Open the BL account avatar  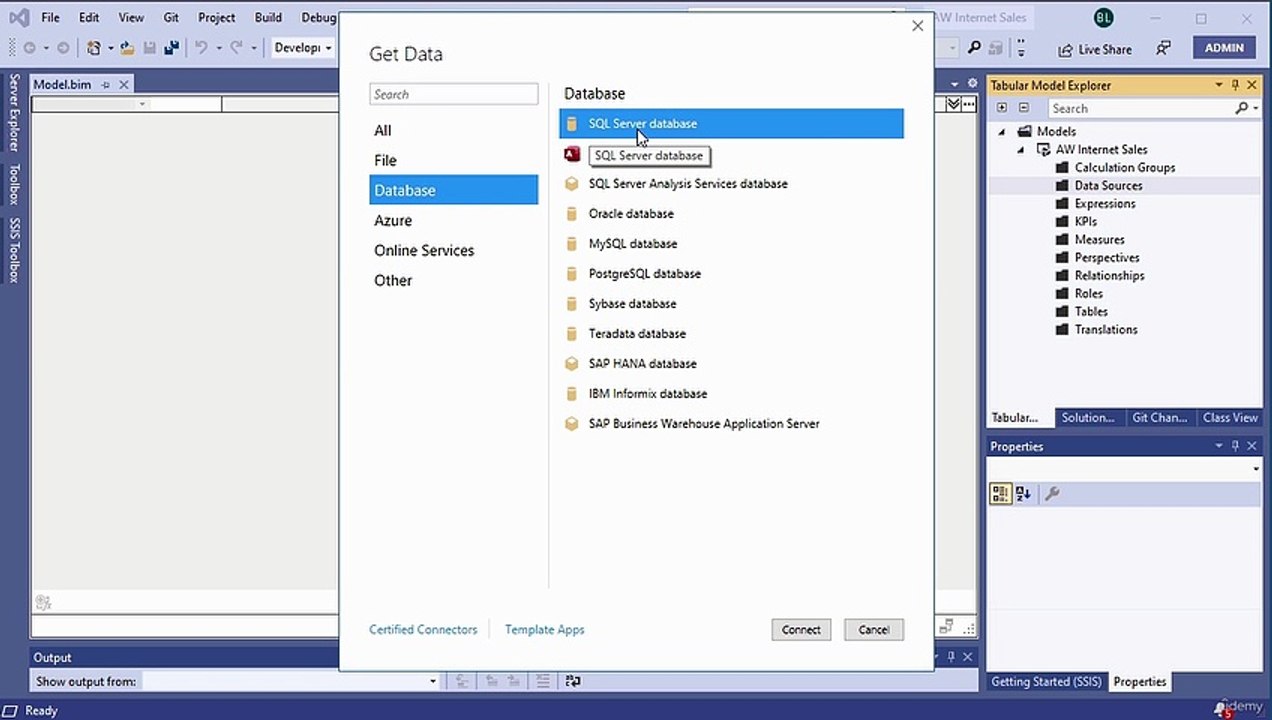[1103, 18]
